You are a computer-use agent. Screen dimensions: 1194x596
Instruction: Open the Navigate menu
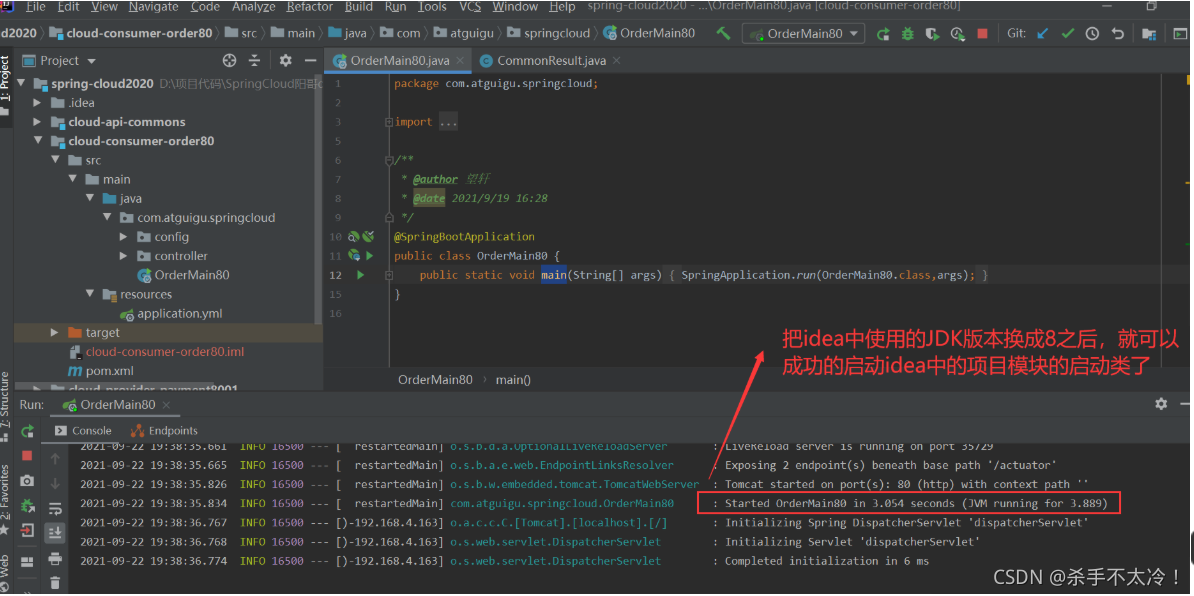(155, 7)
